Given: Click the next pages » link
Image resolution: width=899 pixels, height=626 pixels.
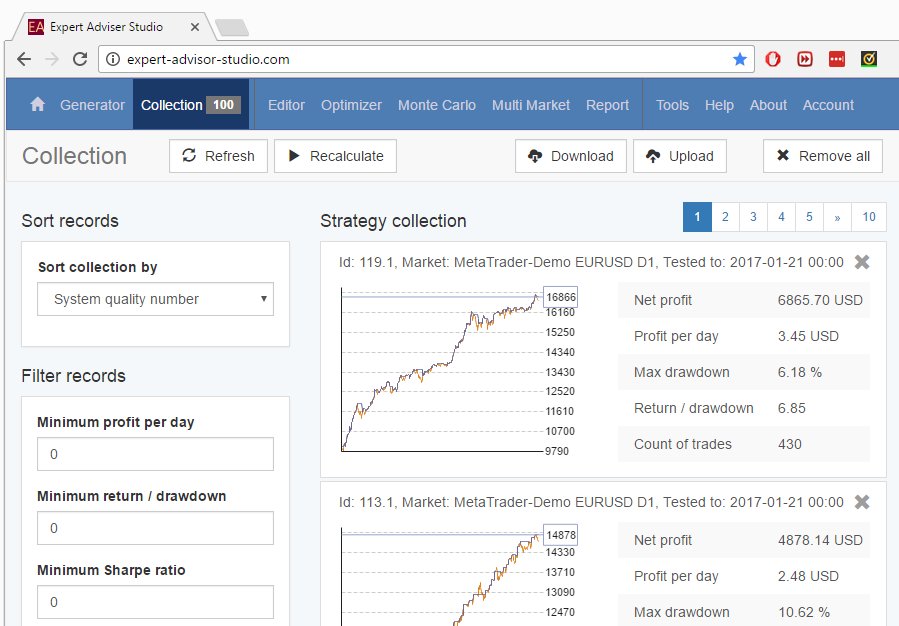Looking at the screenshot, I should (838, 217).
